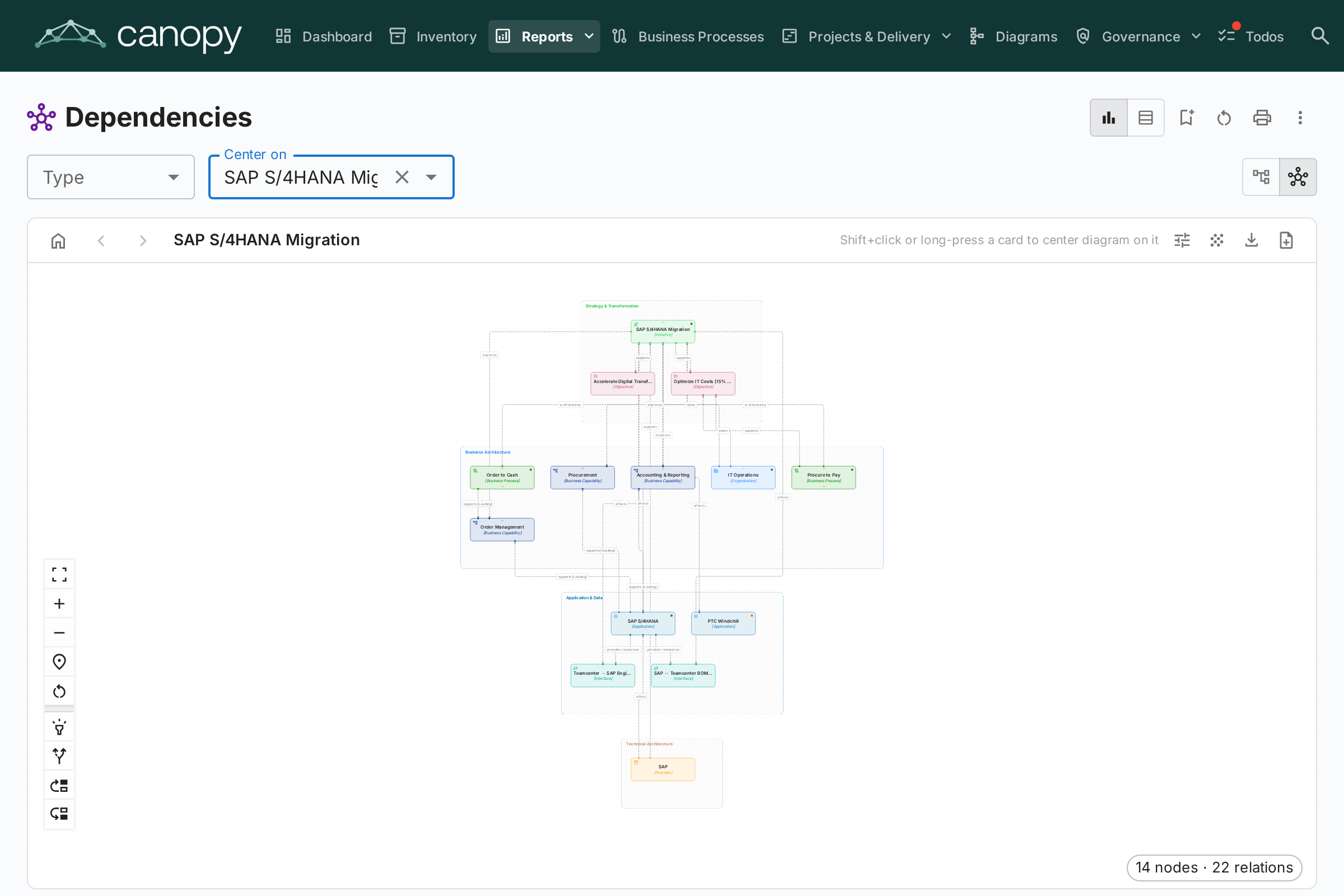
Task: Open diagram filter settings sliders icon
Action: (x=1182, y=241)
